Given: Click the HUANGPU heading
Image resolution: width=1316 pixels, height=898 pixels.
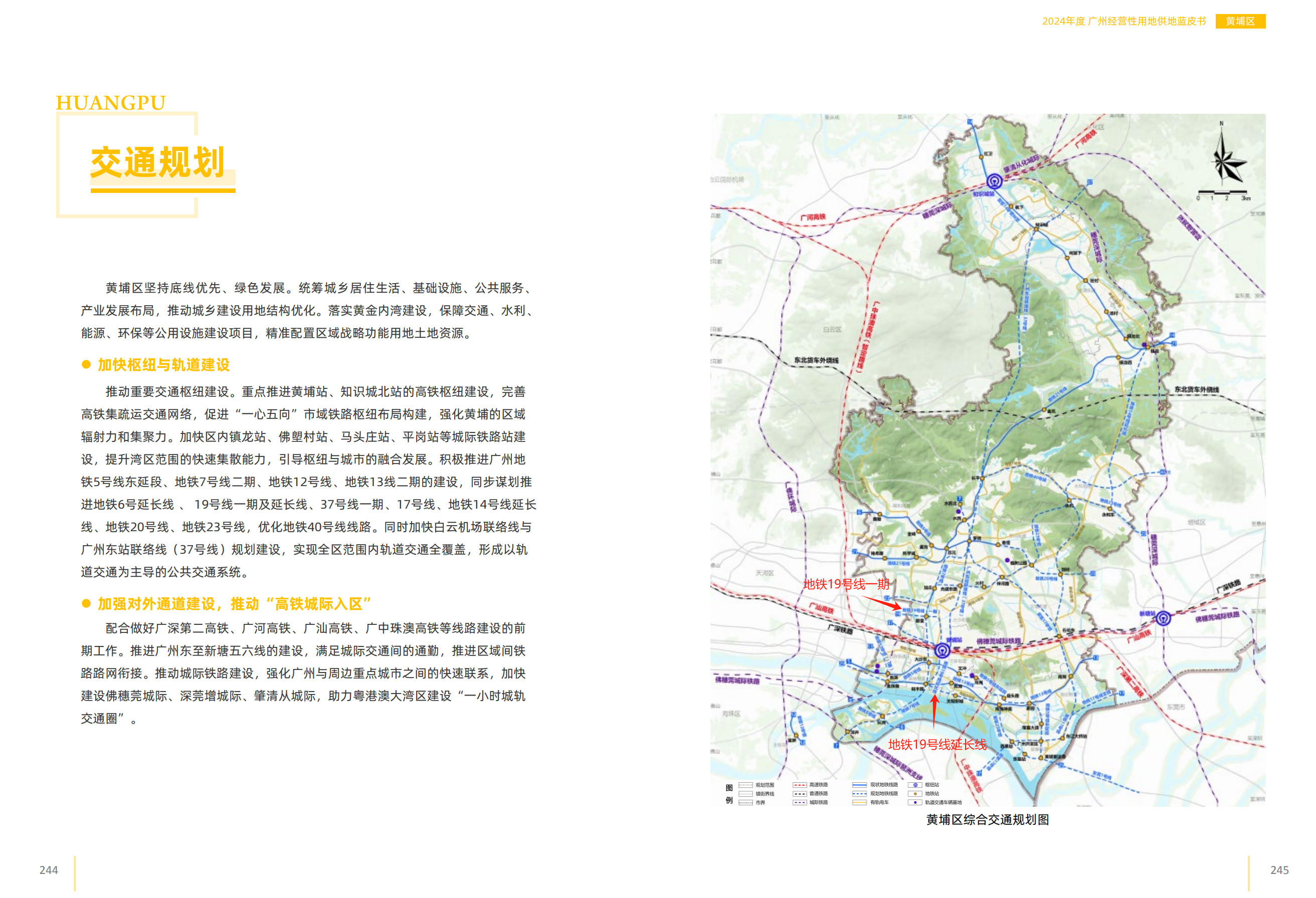Looking at the screenshot, I should pos(111,103).
